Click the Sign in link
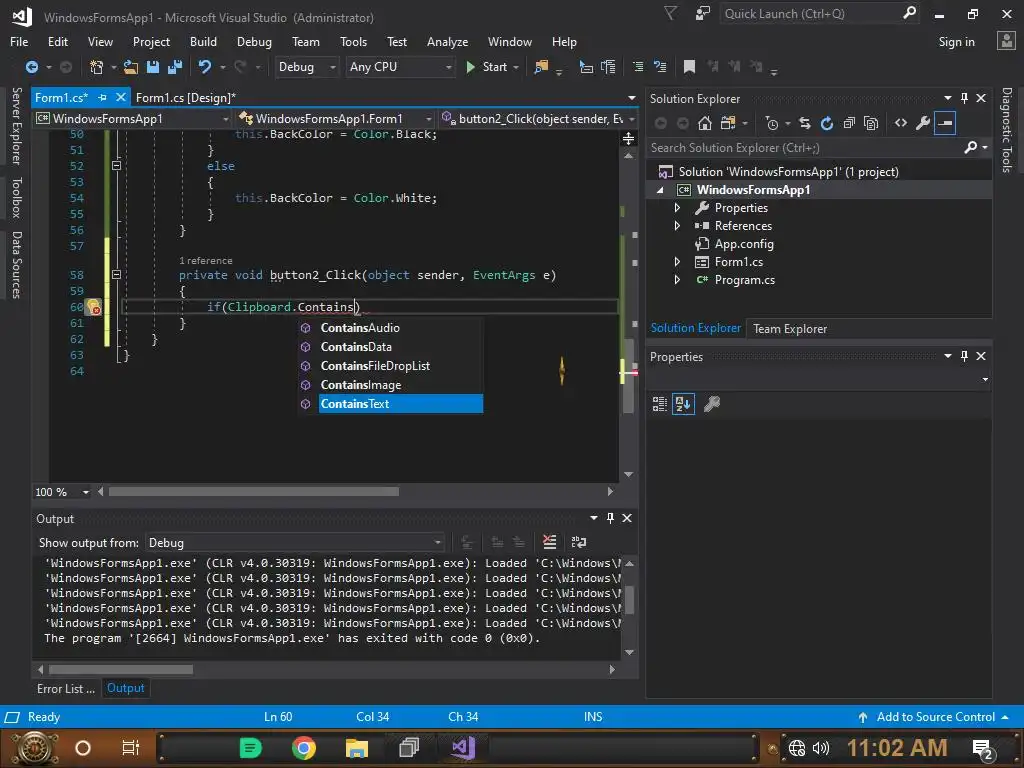This screenshot has width=1024, height=768. [x=956, y=42]
